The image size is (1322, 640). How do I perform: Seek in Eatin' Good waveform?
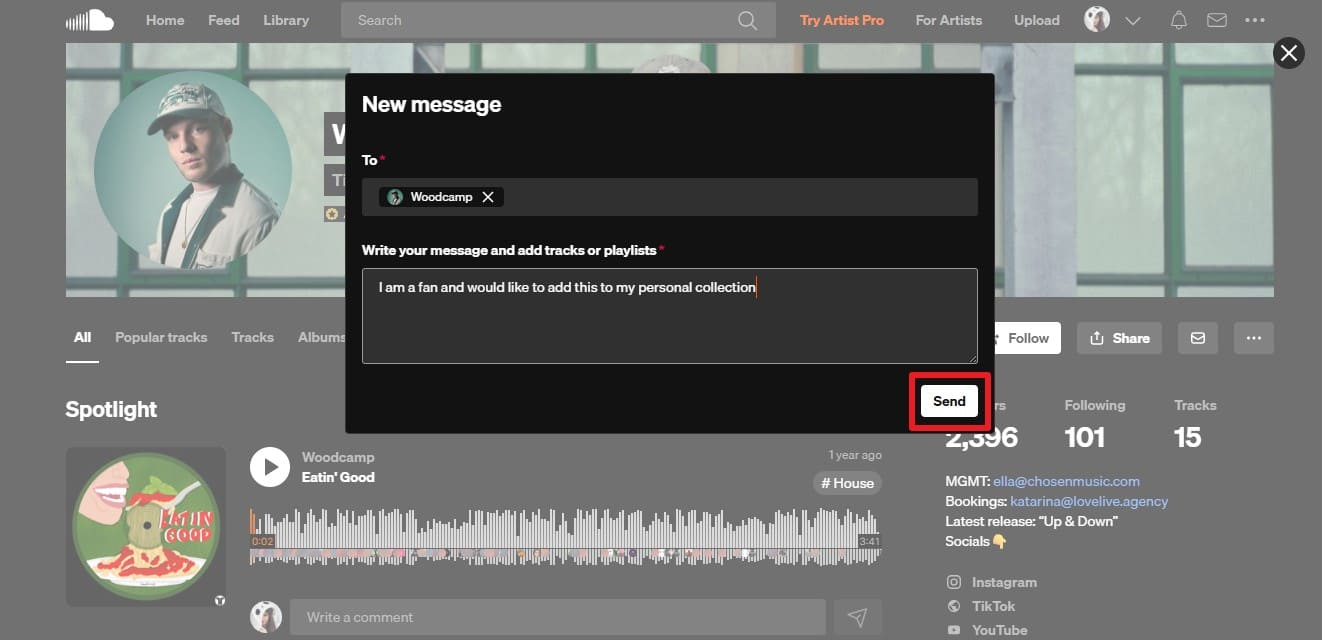coord(565,536)
